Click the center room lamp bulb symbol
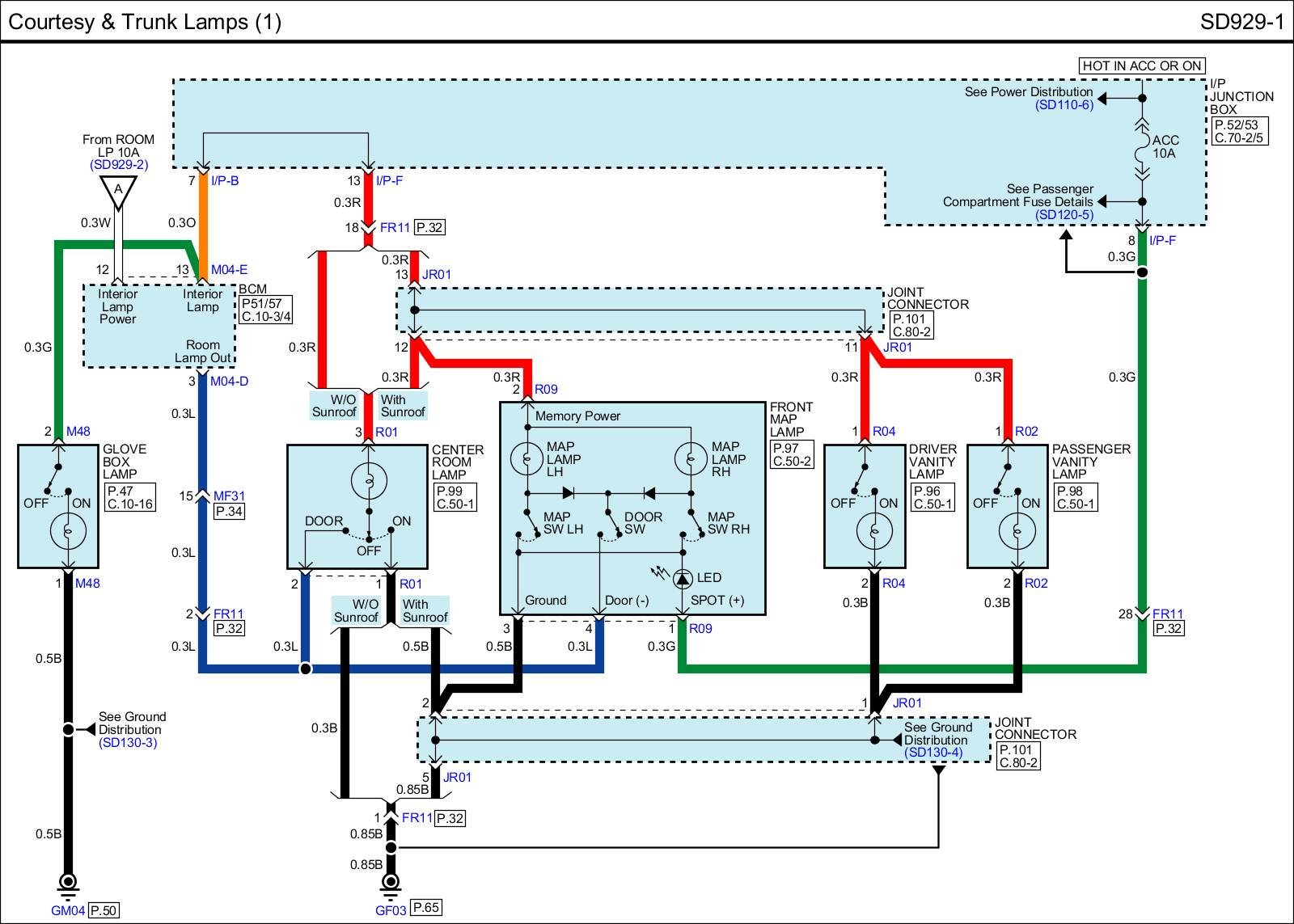Screen dimensions: 1294x924 pyautogui.click(x=369, y=482)
